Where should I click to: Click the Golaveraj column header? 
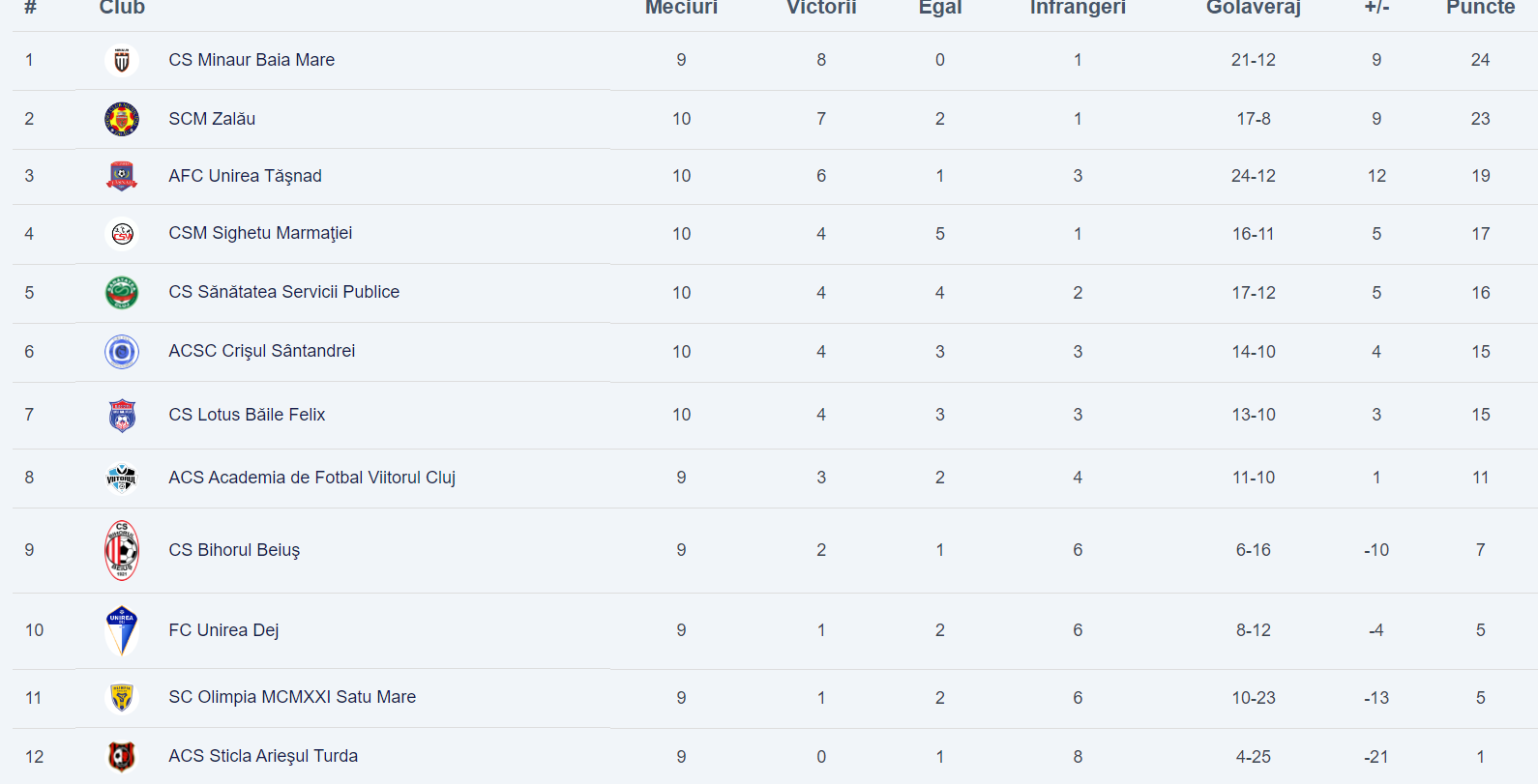1253,8
